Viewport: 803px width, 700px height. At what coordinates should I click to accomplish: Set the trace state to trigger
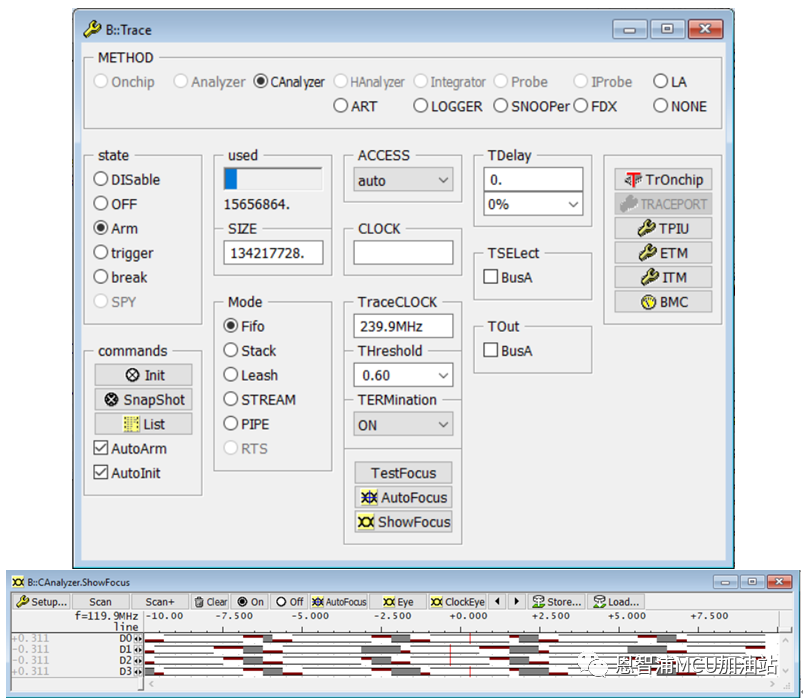pos(123,252)
